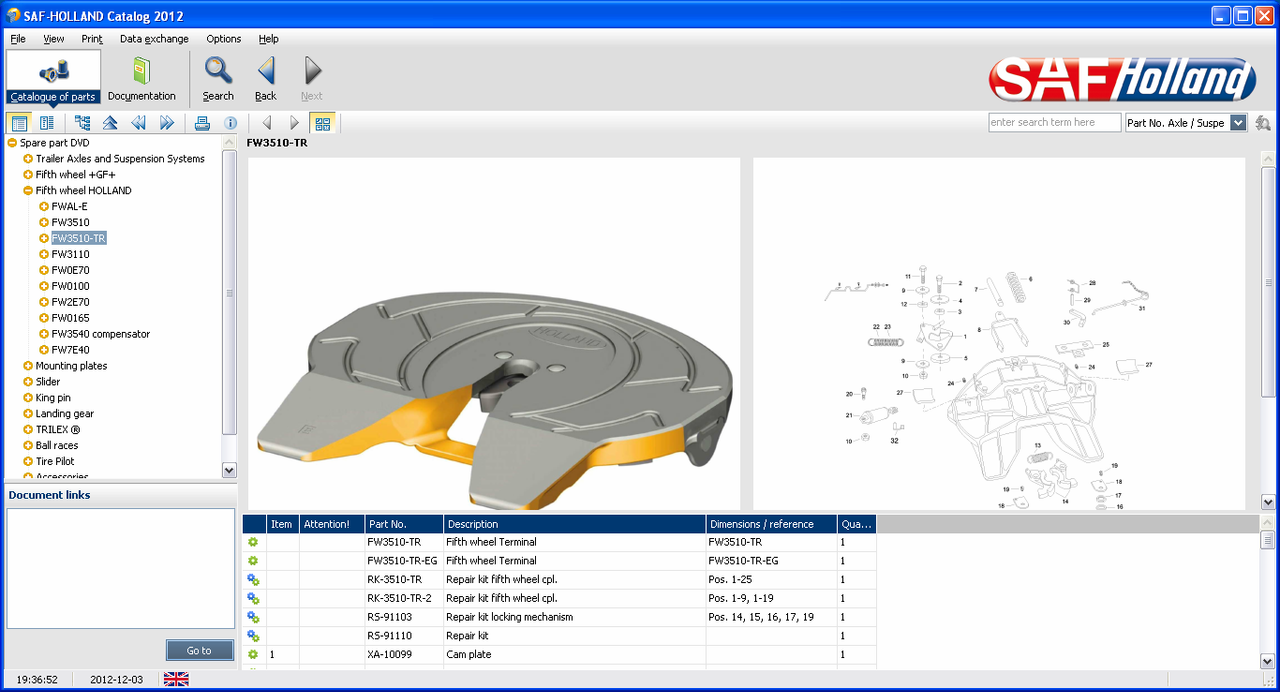This screenshot has width=1280, height=692.
Task: Open the File menu
Action: pos(18,39)
